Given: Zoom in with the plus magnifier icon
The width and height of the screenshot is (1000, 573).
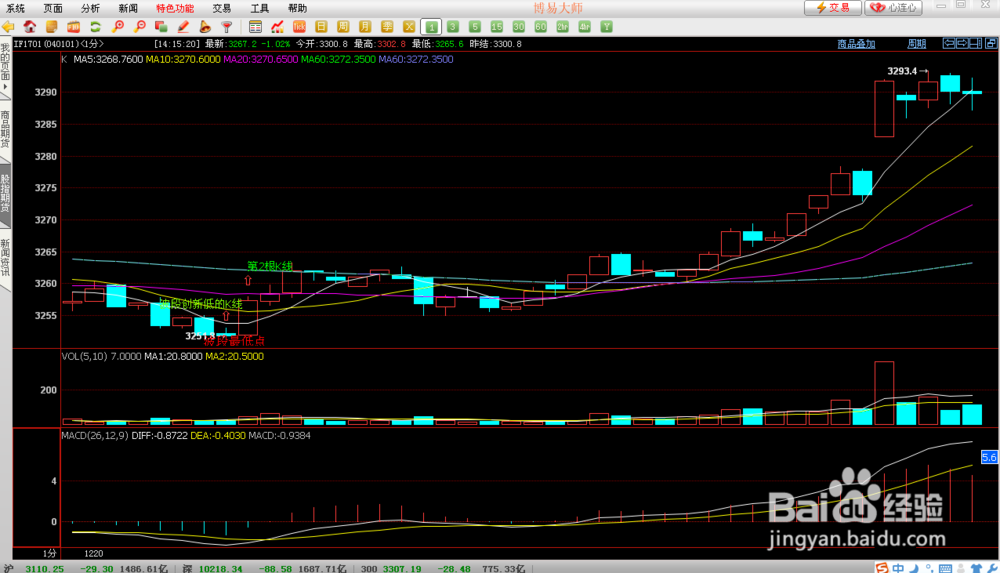Looking at the screenshot, I should (x=117, y=27).
